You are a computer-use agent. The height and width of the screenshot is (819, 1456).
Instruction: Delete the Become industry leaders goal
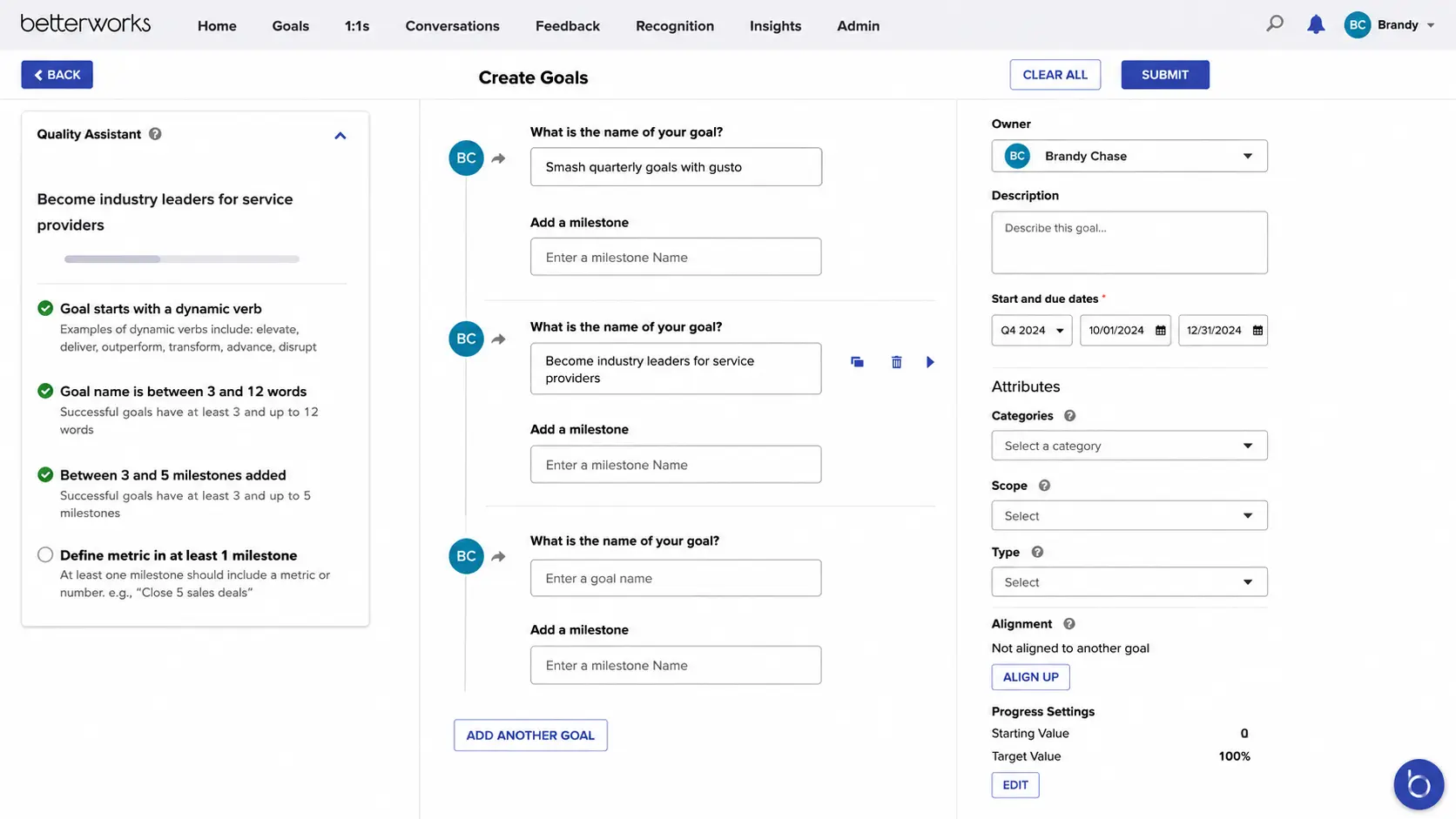click(896, 362)
